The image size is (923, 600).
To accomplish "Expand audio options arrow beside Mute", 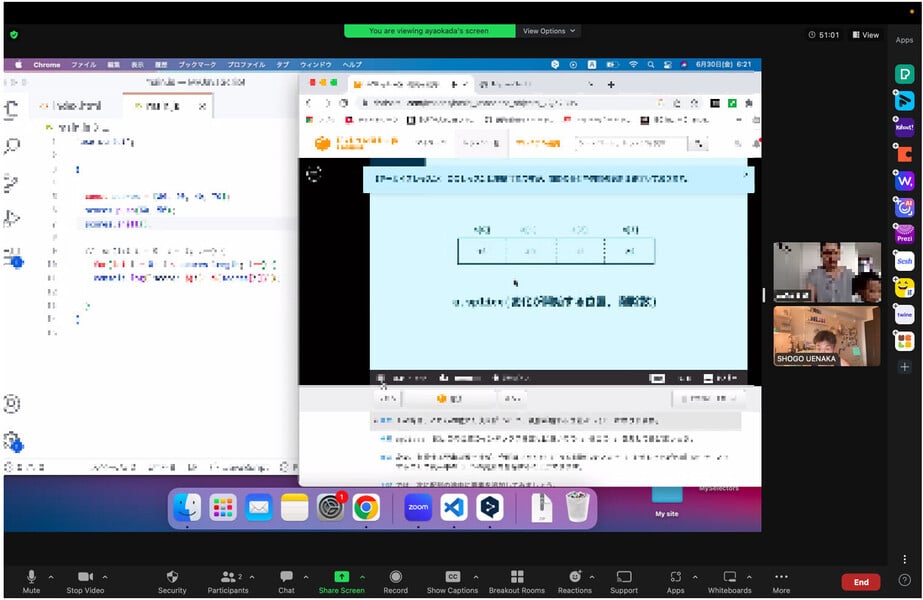I will pyautogui.click(x=51, y=577).
